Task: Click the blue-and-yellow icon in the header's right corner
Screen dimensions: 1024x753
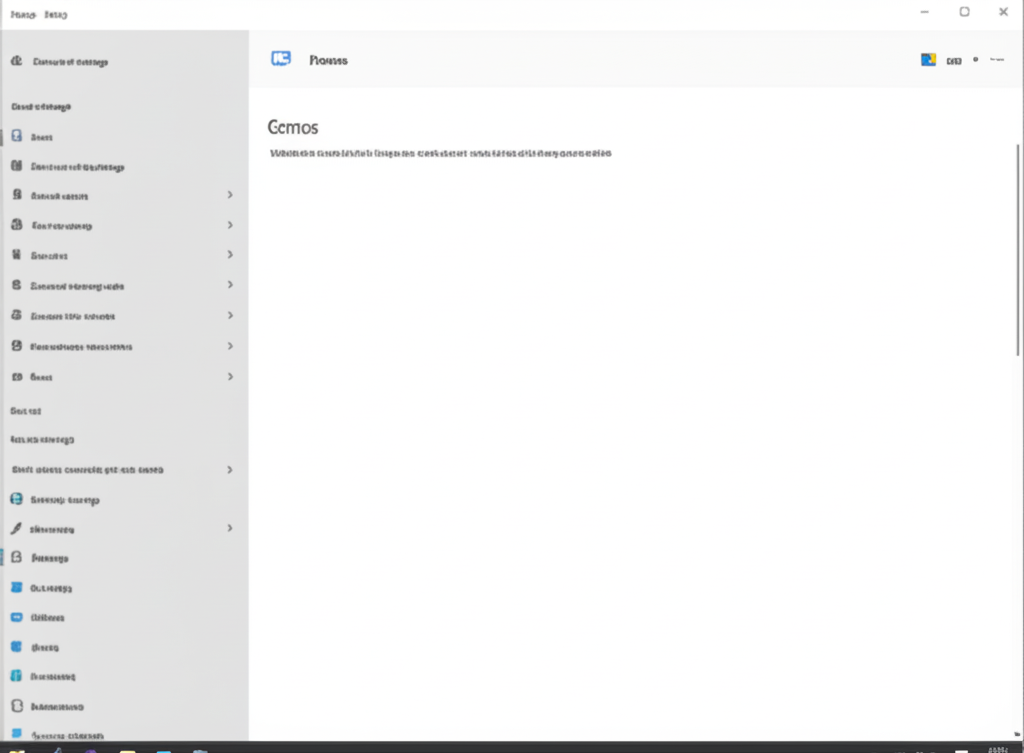Action: [x=928, y=60]
